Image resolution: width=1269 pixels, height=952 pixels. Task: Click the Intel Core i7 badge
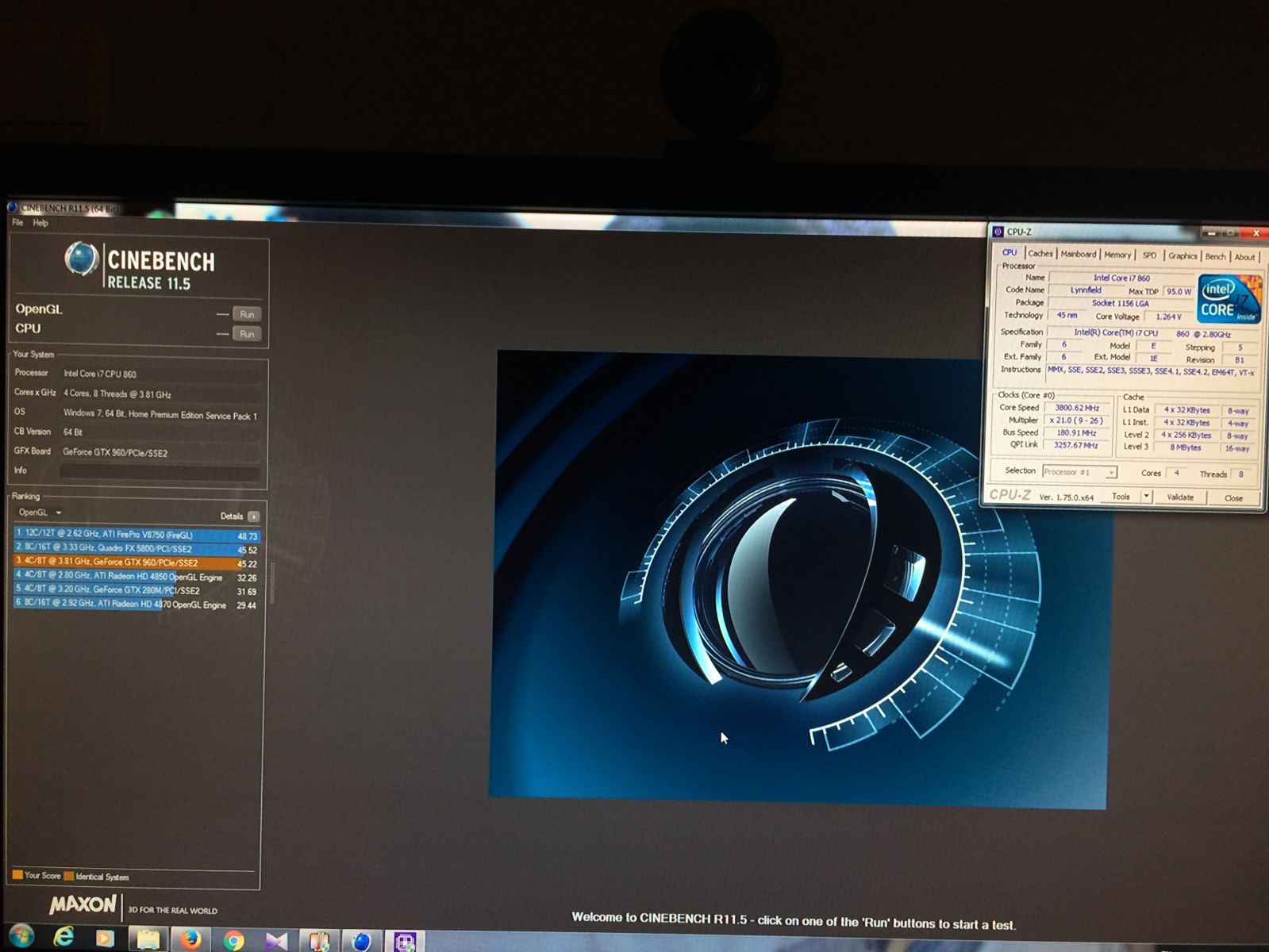(1229, 298)
